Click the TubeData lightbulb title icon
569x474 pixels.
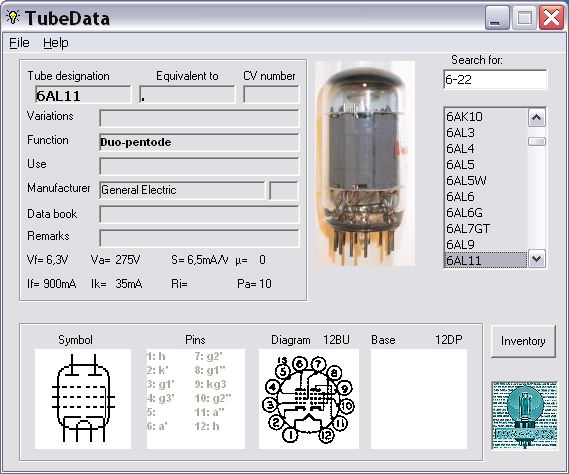13,17
